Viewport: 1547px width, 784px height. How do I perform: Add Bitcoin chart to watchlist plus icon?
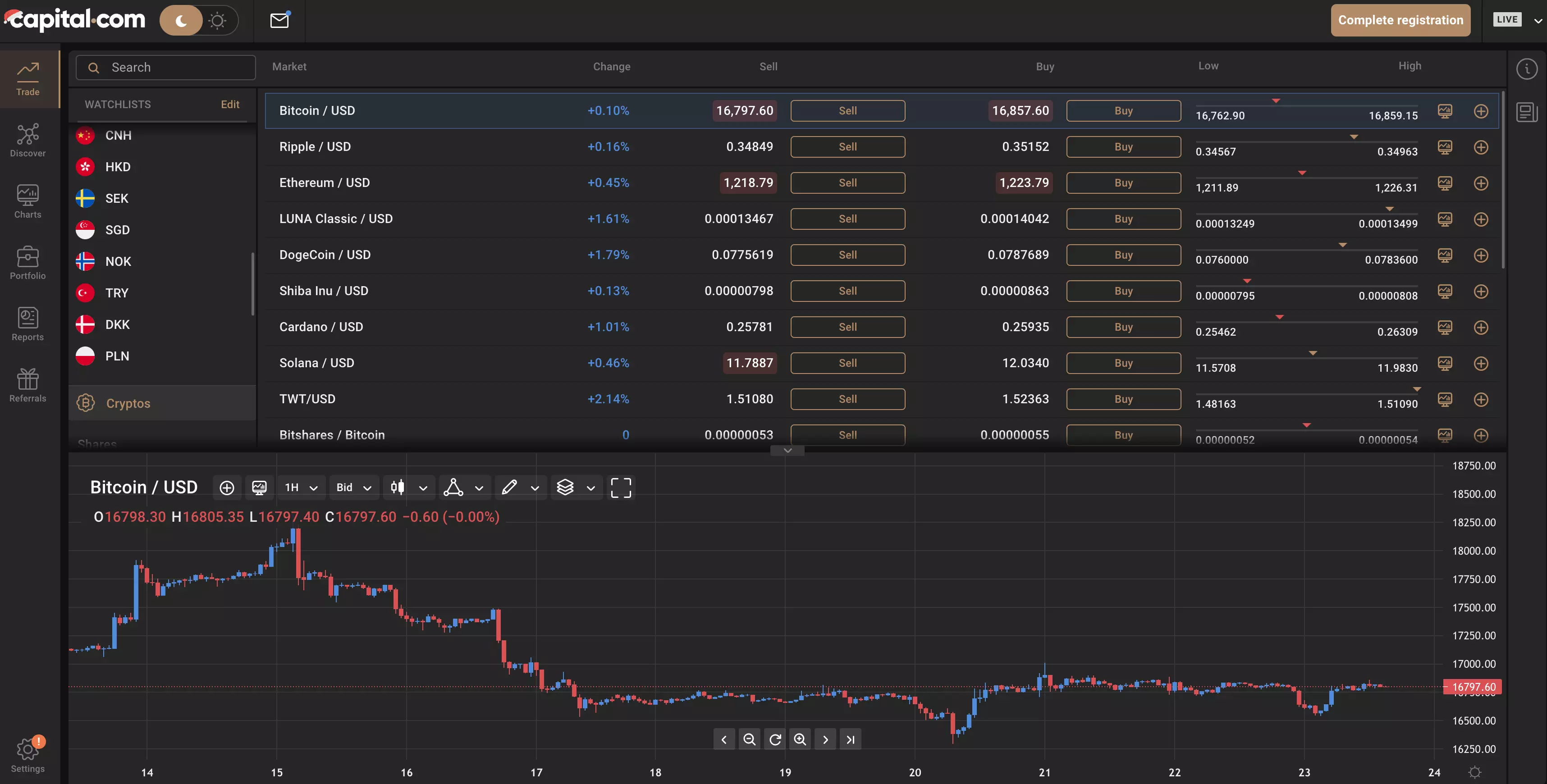(227, 488)
